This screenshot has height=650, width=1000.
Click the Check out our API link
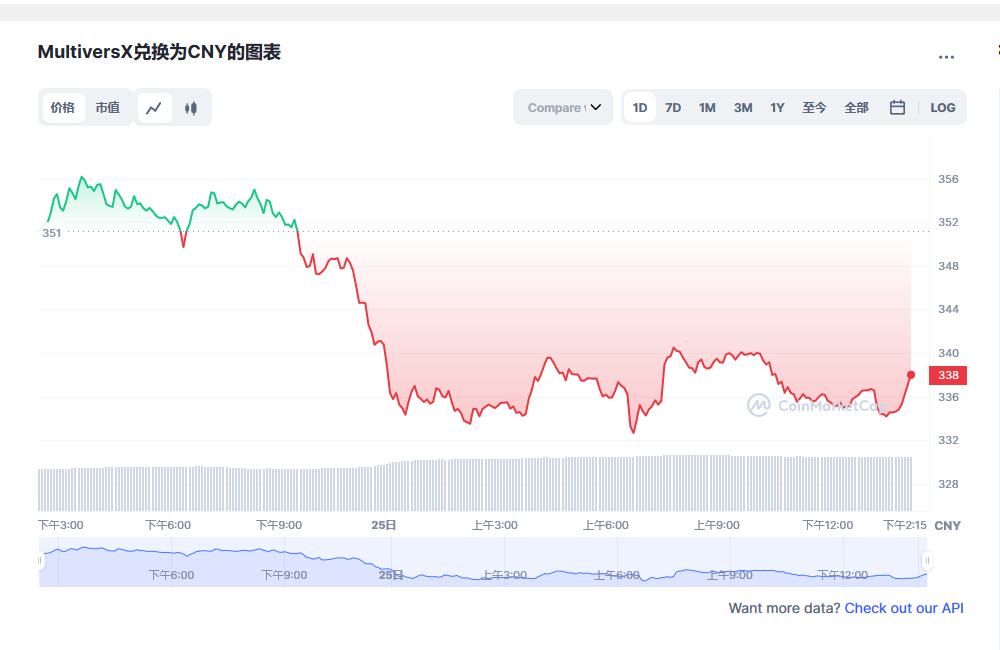tap(904, 608)
